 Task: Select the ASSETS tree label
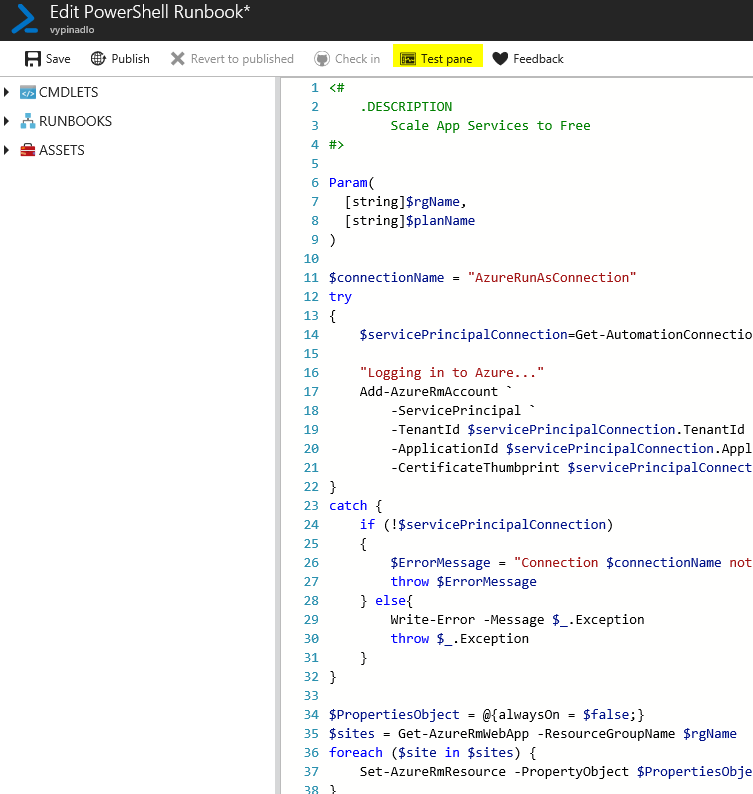(62, 150)
